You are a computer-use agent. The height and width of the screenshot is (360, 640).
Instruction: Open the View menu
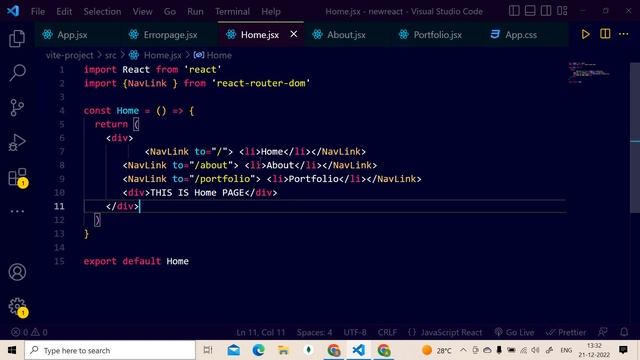142,11
